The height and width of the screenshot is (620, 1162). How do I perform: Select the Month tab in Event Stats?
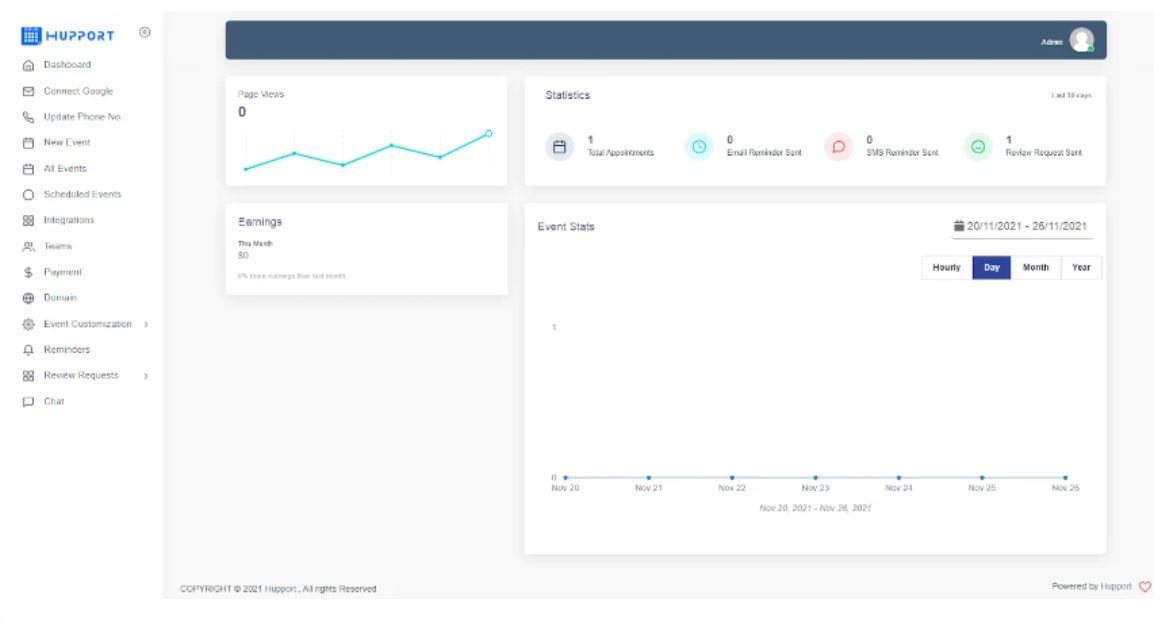point(1035,267)
